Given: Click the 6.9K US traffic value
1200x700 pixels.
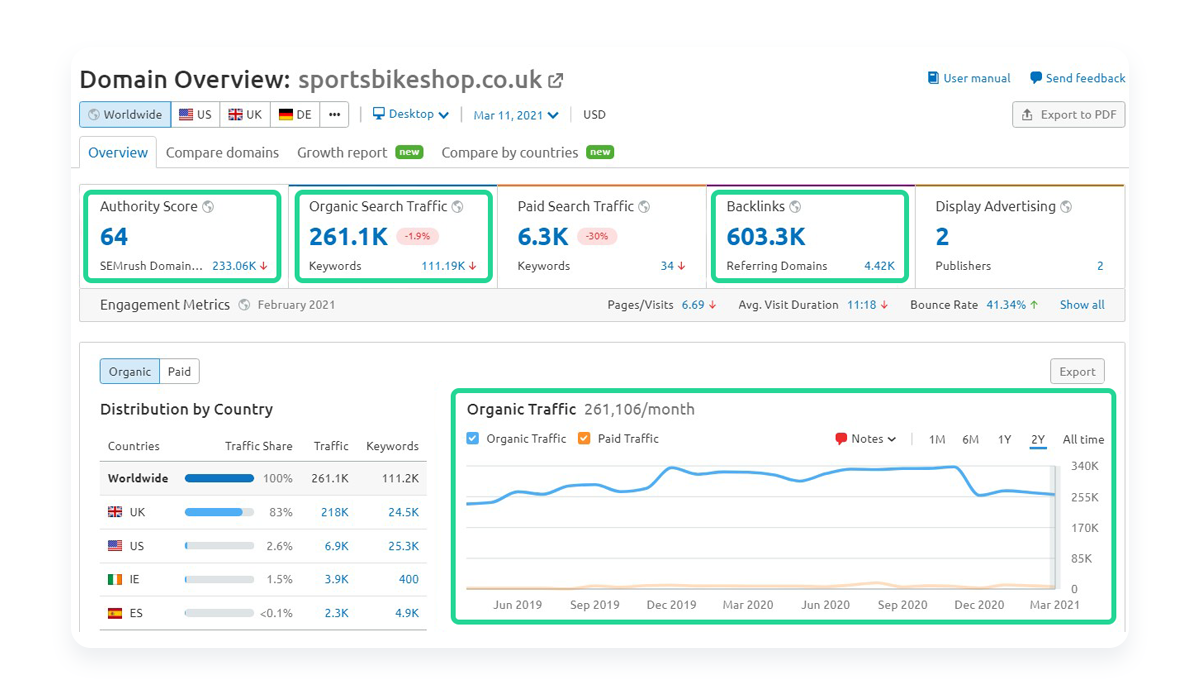Looking at the screenshot, I should click(336, 546).
